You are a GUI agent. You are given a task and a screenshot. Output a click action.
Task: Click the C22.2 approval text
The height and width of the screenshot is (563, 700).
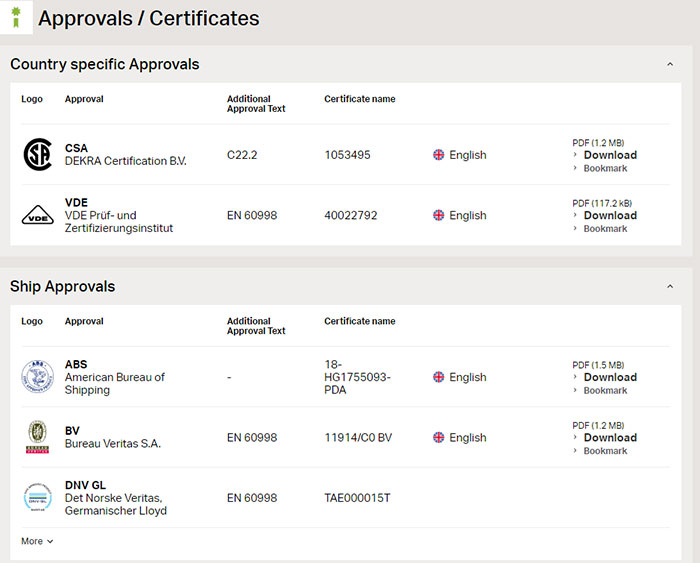(242, 155)
